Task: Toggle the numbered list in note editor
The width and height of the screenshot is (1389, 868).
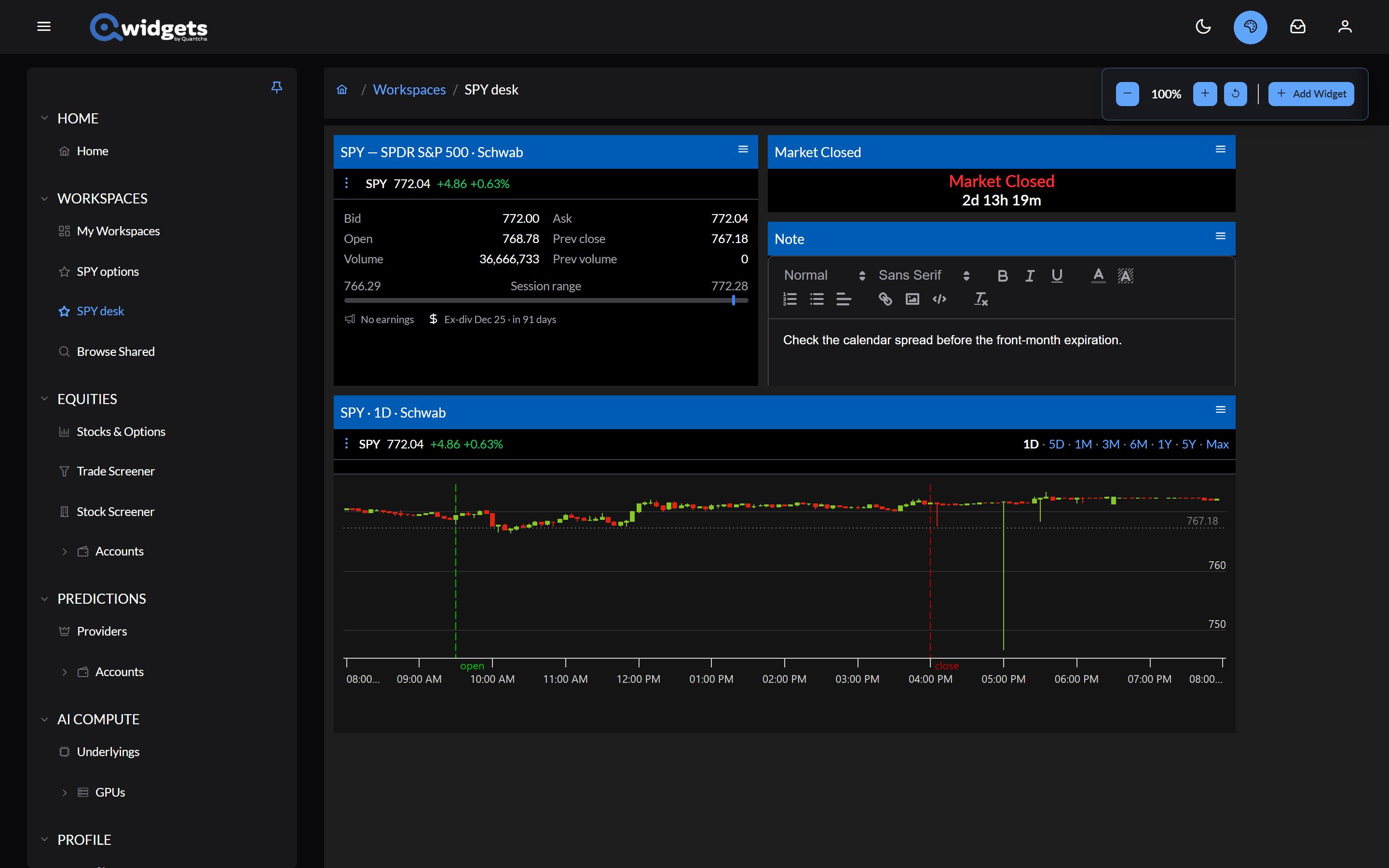Action: pos(790,299)
